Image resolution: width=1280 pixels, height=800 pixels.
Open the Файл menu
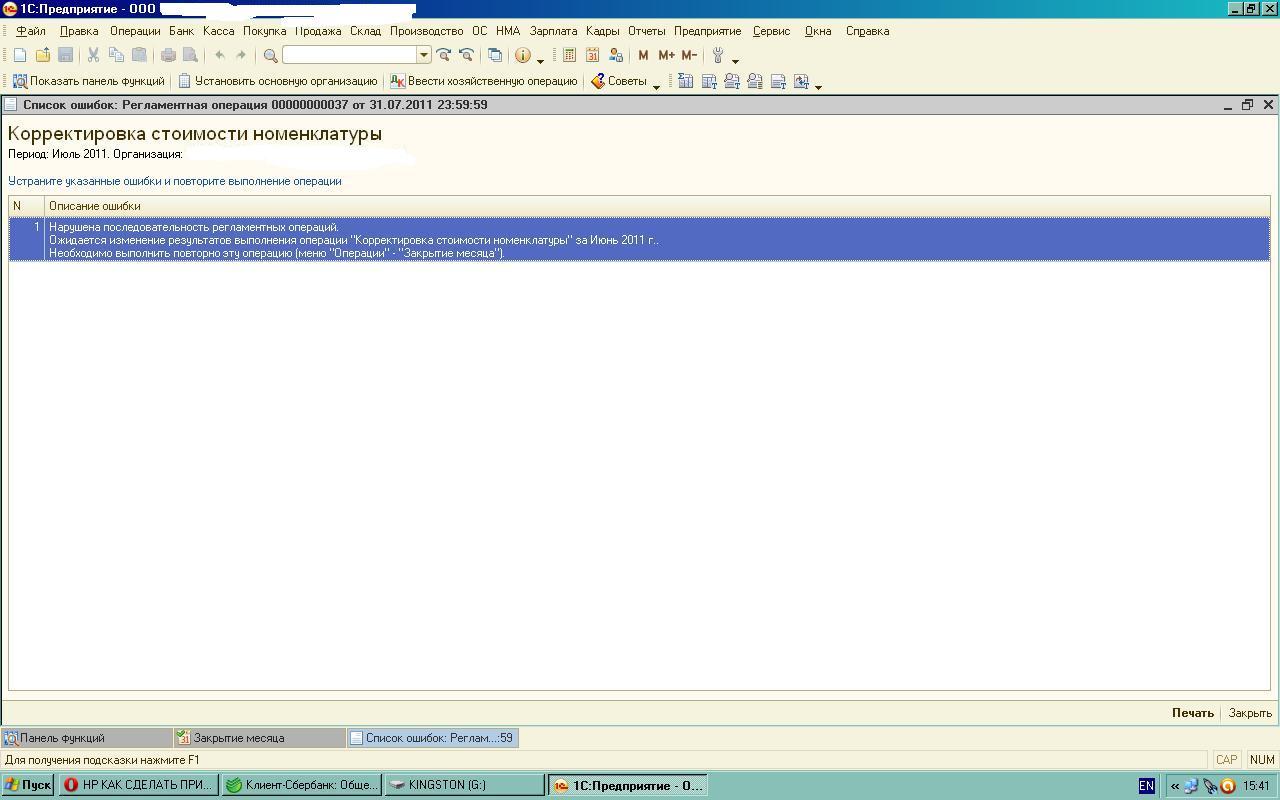(31, 31)
